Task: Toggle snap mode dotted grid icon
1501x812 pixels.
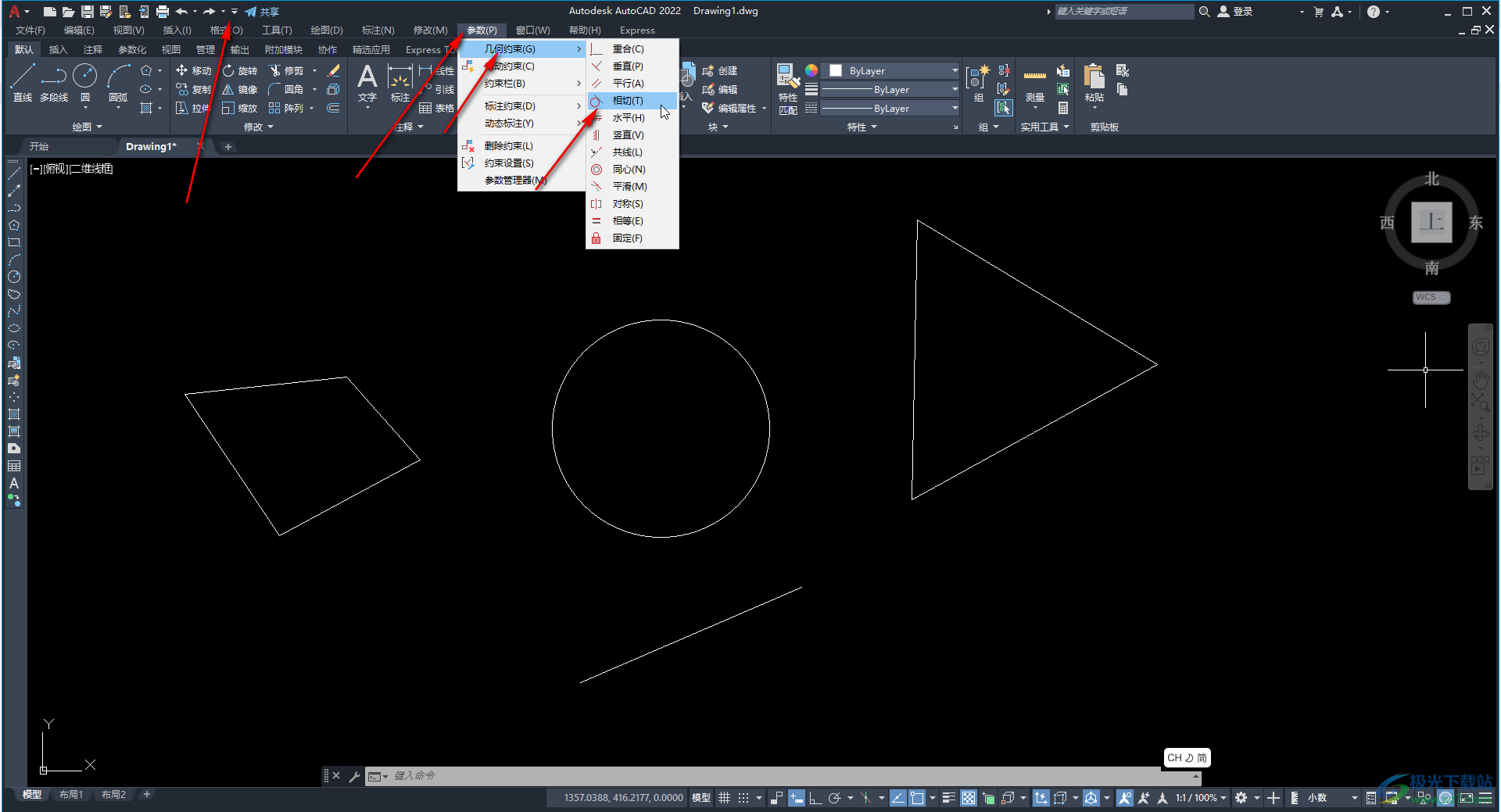Action: point(743,798)
